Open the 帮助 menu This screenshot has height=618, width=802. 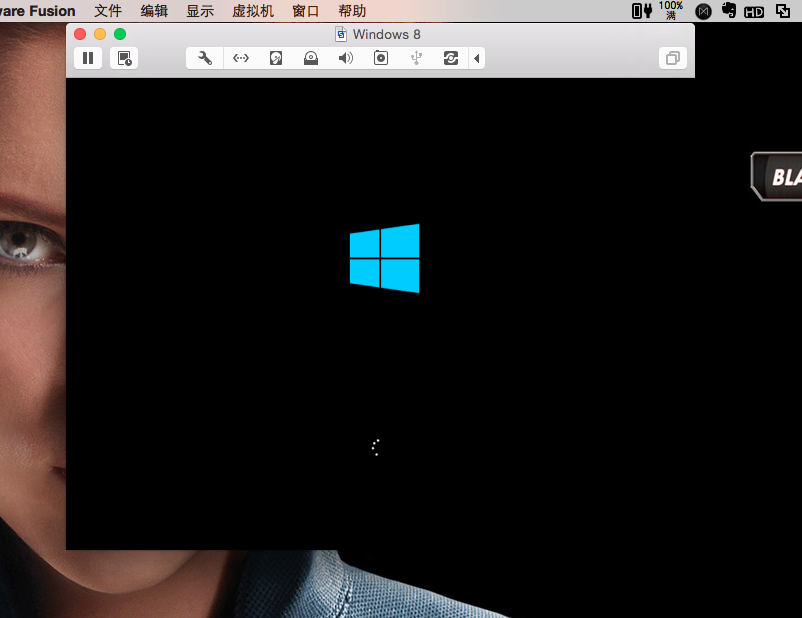(352, 11)
